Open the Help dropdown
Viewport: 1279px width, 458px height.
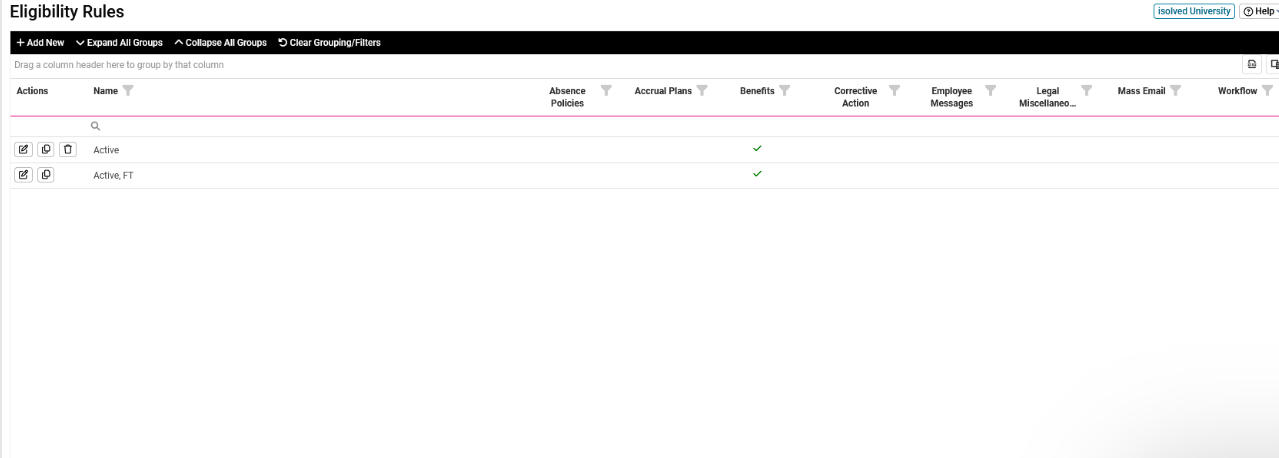click(x=1260, y=11)
